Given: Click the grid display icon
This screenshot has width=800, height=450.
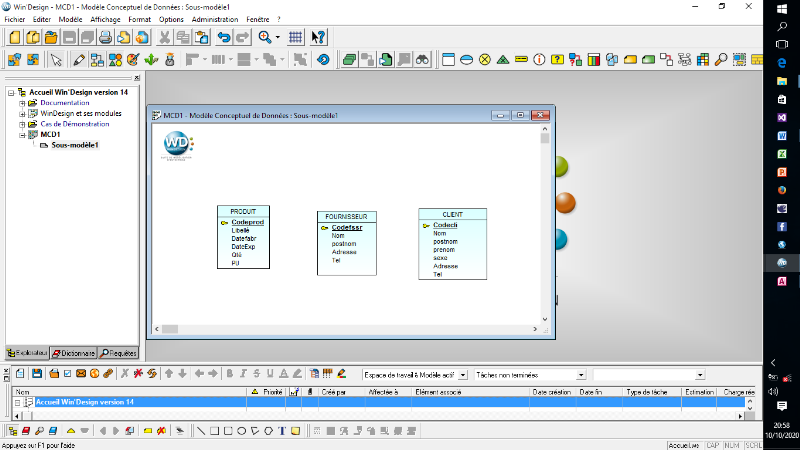Looking at the screenshot, I should pyautogui.click(x=296, y=37).
